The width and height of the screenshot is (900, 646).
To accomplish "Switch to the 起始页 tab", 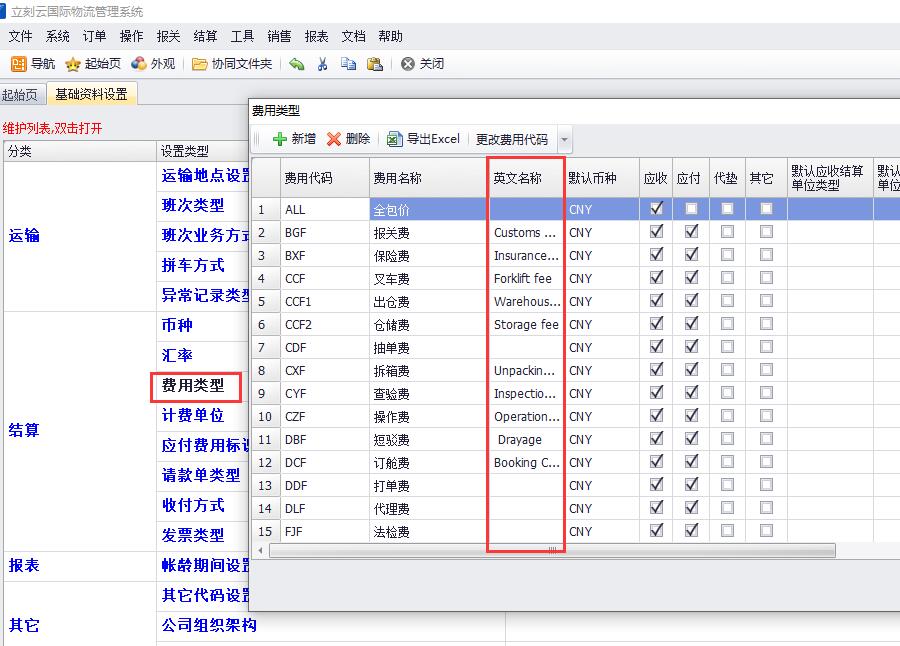I will coord(20,95).
